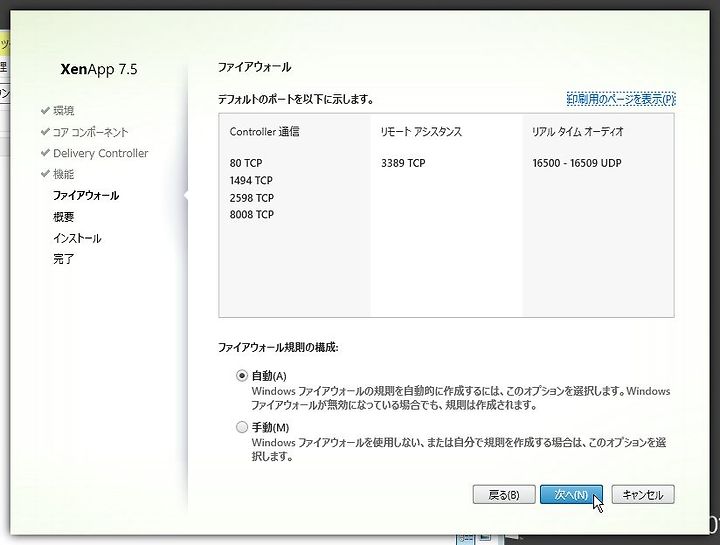Select the ファイアウォール step in sidebar

point(86,196)
